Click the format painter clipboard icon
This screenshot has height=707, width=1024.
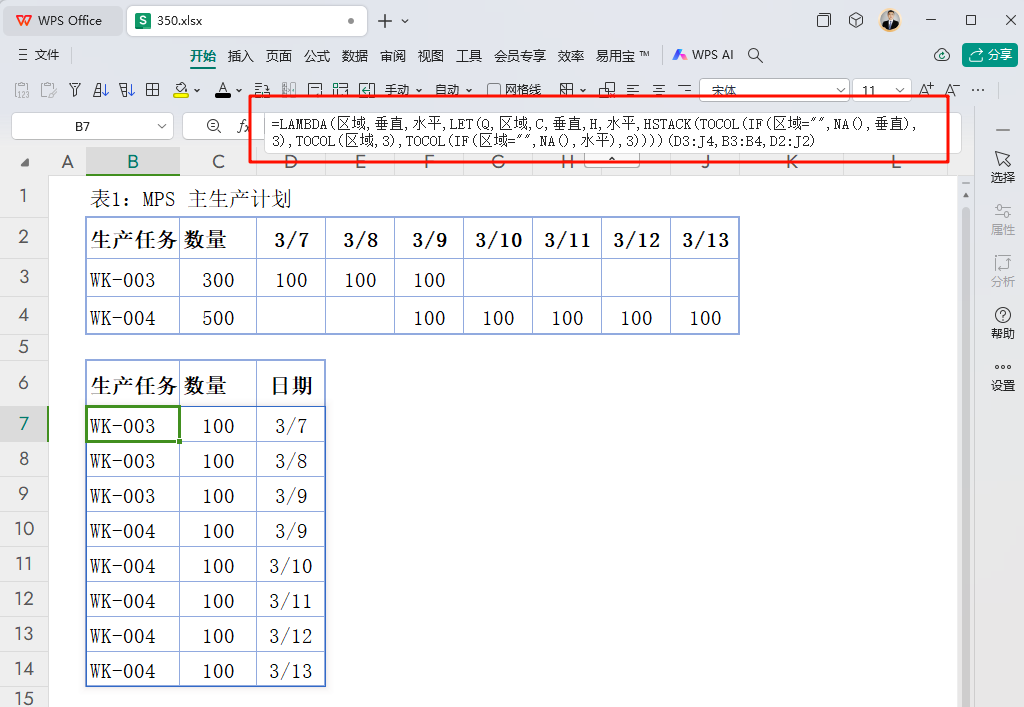point(48,90)
